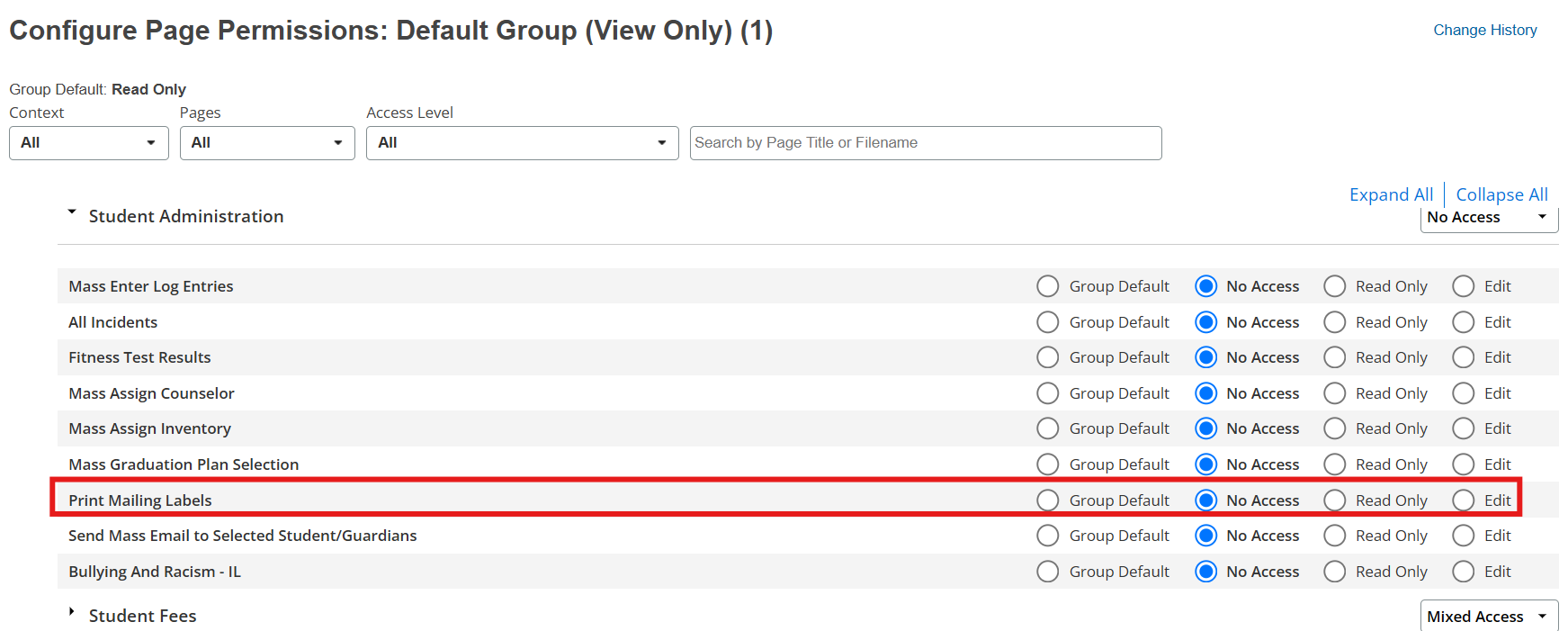Select Group Default for Mass Enter Log Entries
The height and width of the screenshot is (631, 1568).
click(x=1047, y=285)
